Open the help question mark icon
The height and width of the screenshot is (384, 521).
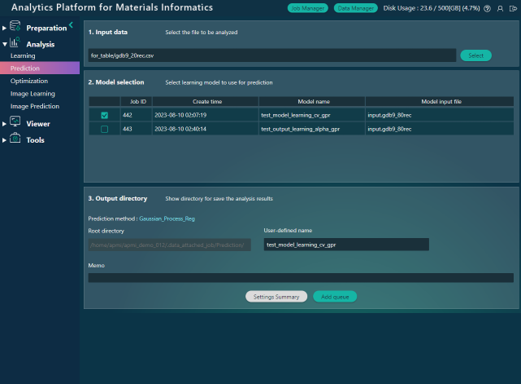(x=487, y=9)
